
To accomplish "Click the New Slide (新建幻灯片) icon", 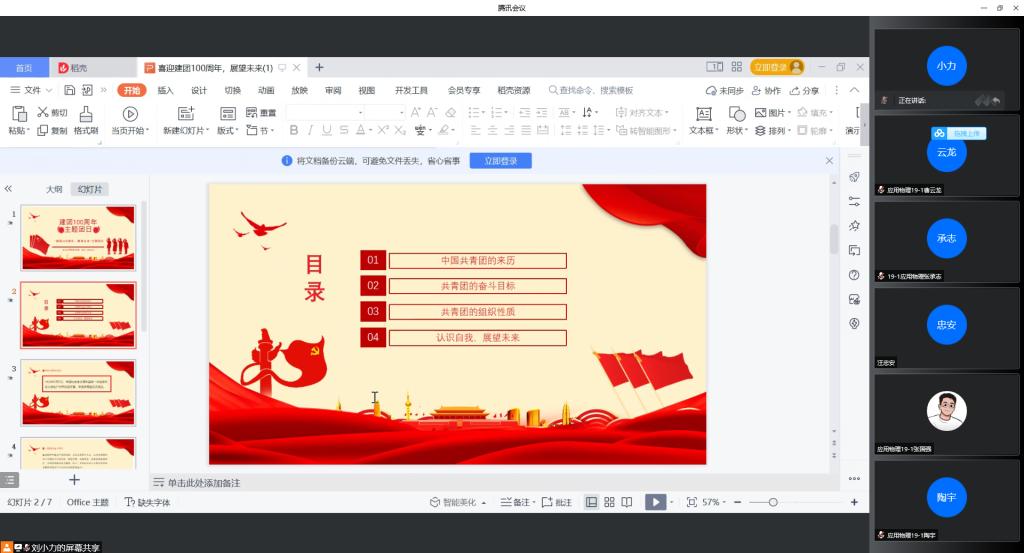I will (186, 114).
